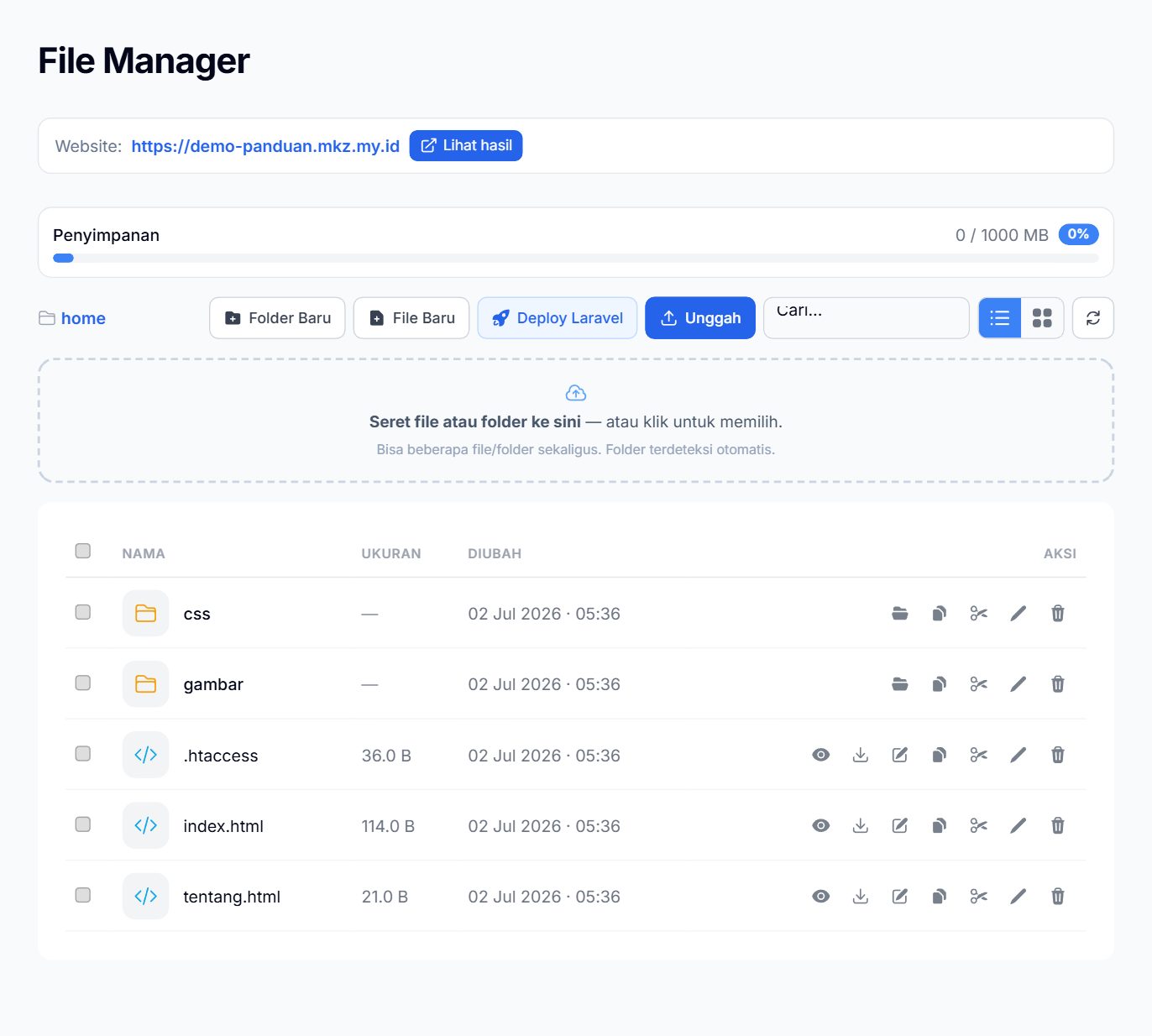Screen dimensions: 1152x1036
Task: Open the css folder icon action
Action: (900, 614)
